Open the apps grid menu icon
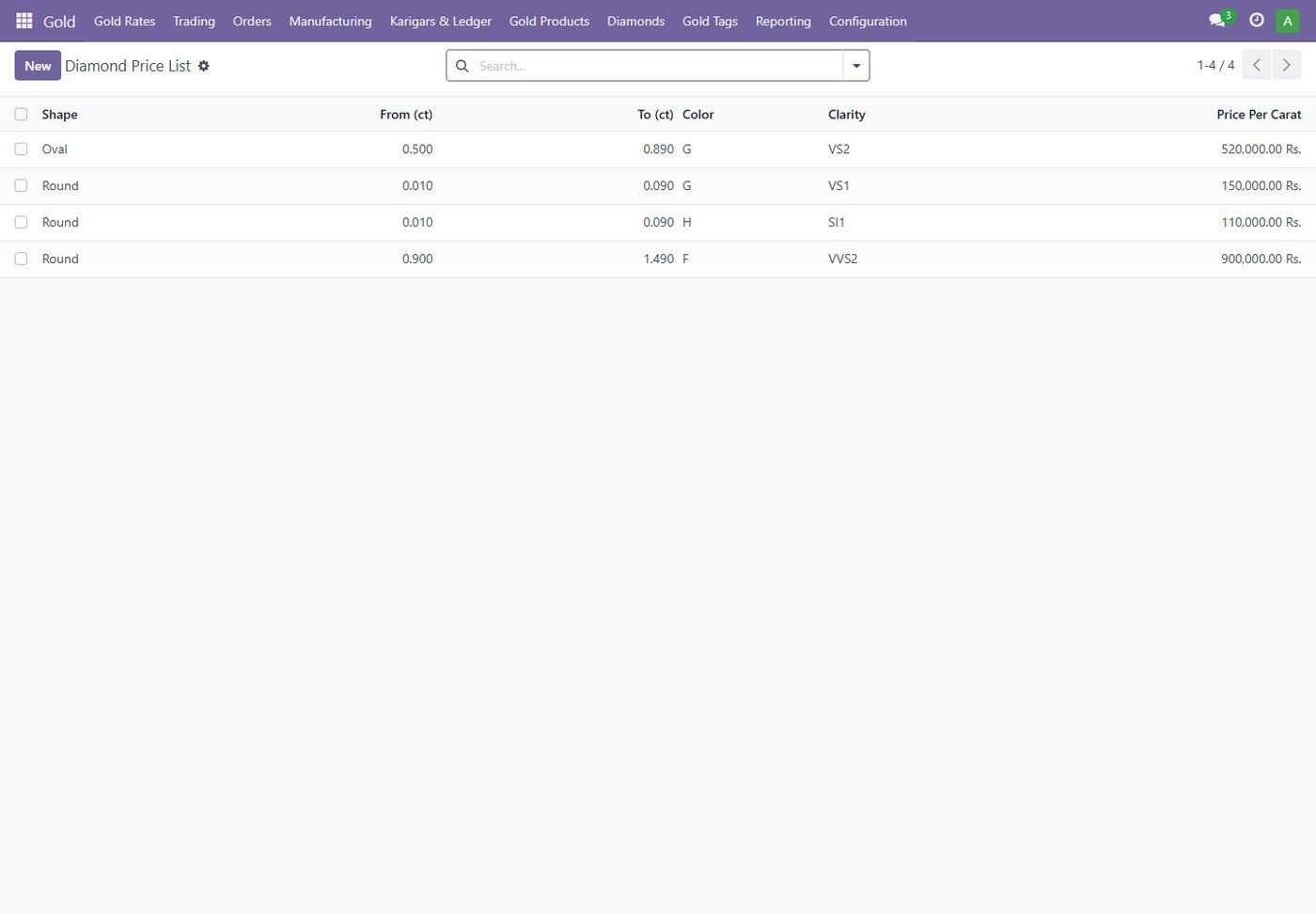 [x=24, y=21]
